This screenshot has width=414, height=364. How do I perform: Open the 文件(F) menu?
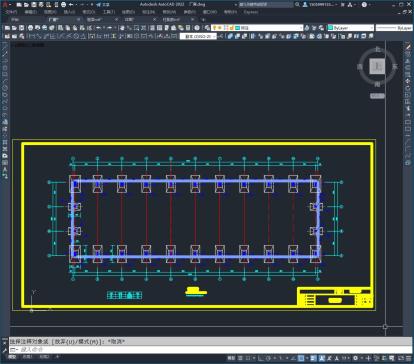click(x=11, y=12)
